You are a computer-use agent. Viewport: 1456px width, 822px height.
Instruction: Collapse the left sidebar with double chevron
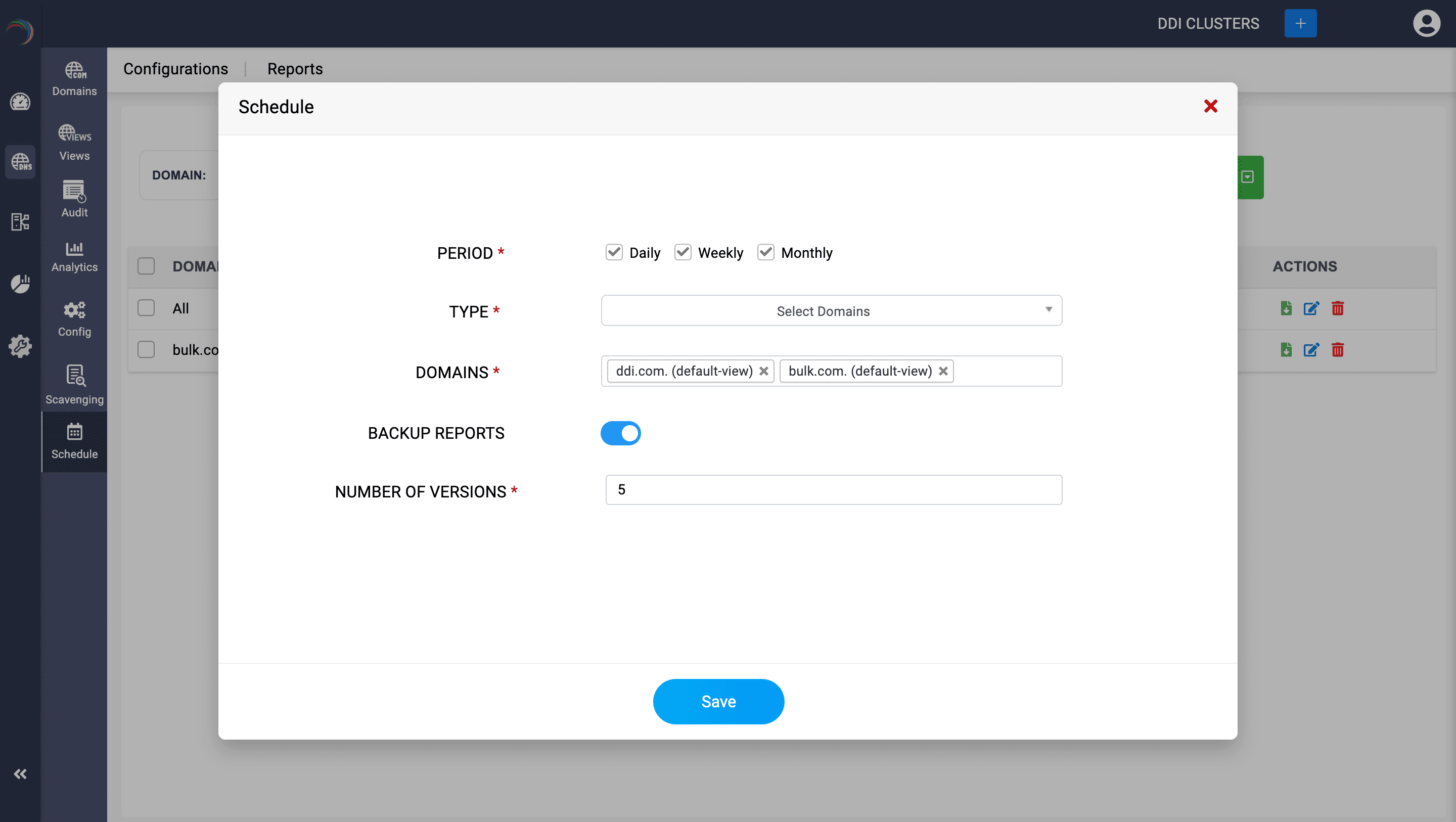coord(20,773)
